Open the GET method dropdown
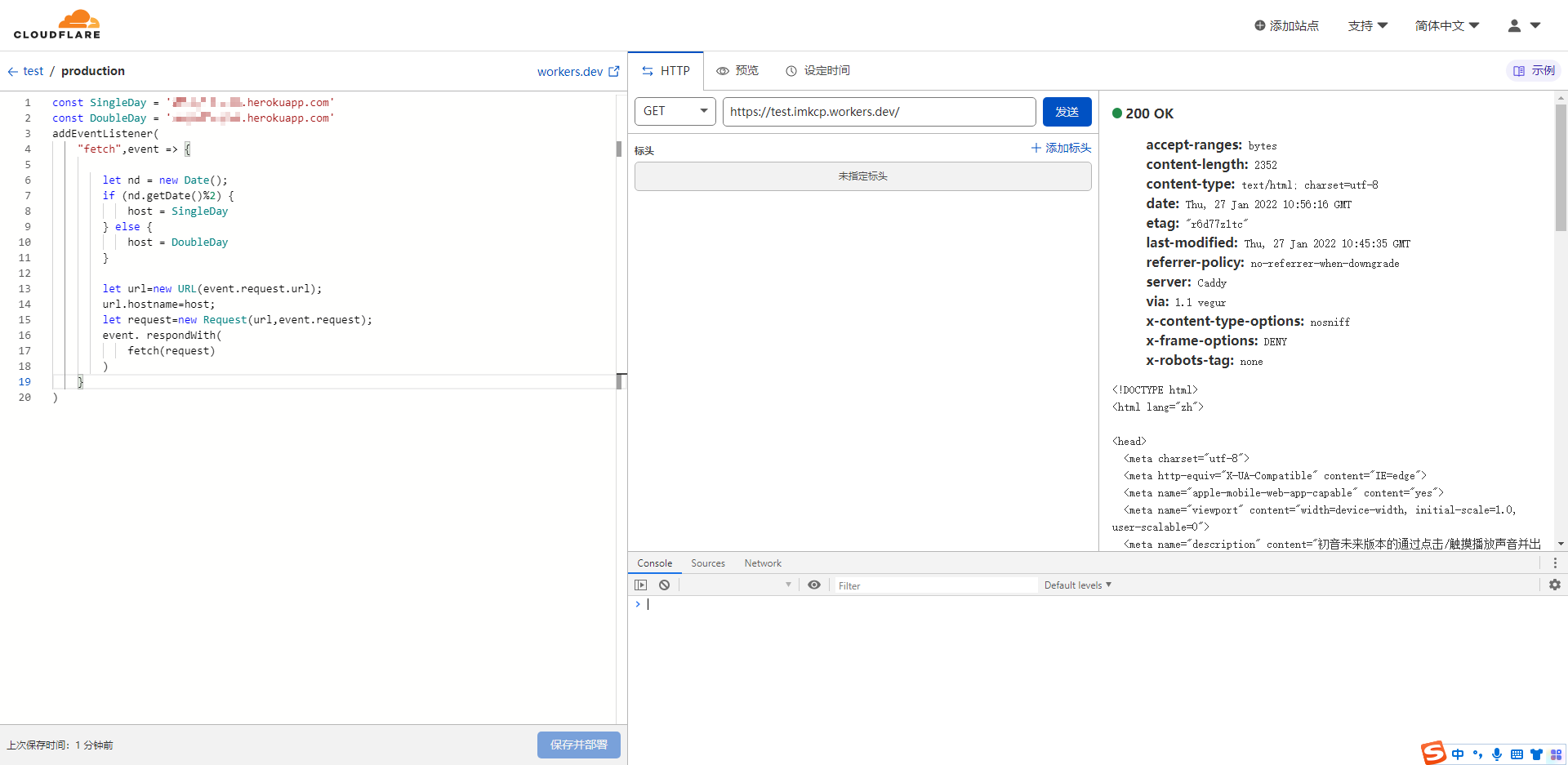Viewport: 1568px width, 765px height. pyautogui.click(x=675, y=112)
